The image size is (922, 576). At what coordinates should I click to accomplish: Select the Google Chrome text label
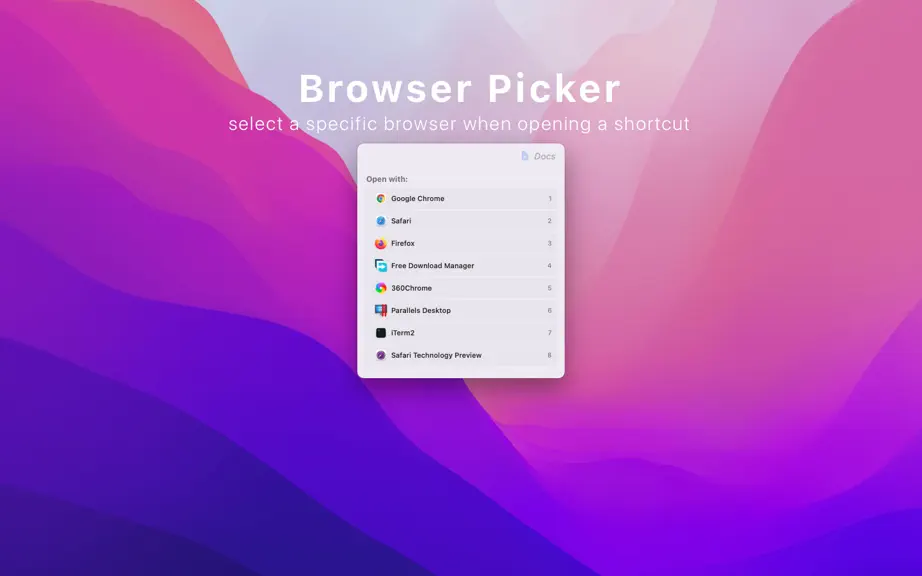417,199
